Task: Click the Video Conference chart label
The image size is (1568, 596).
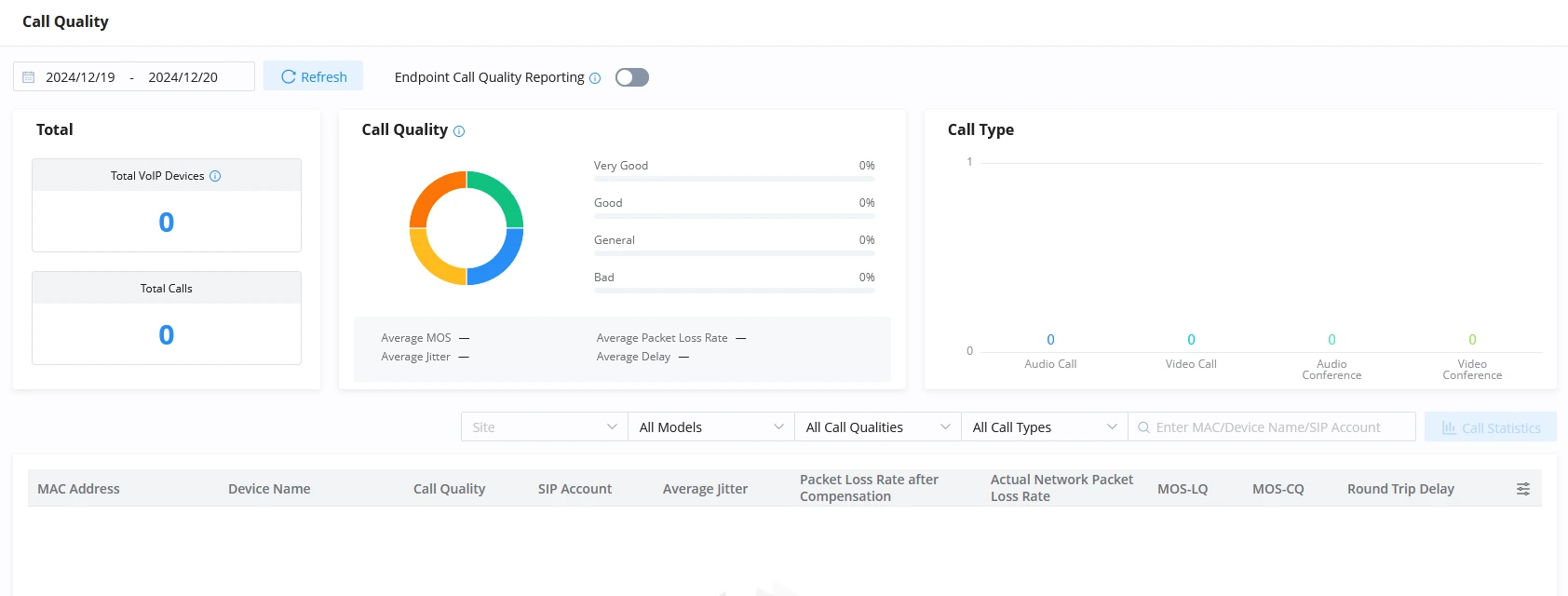Action: click(x=1472, y=370)
